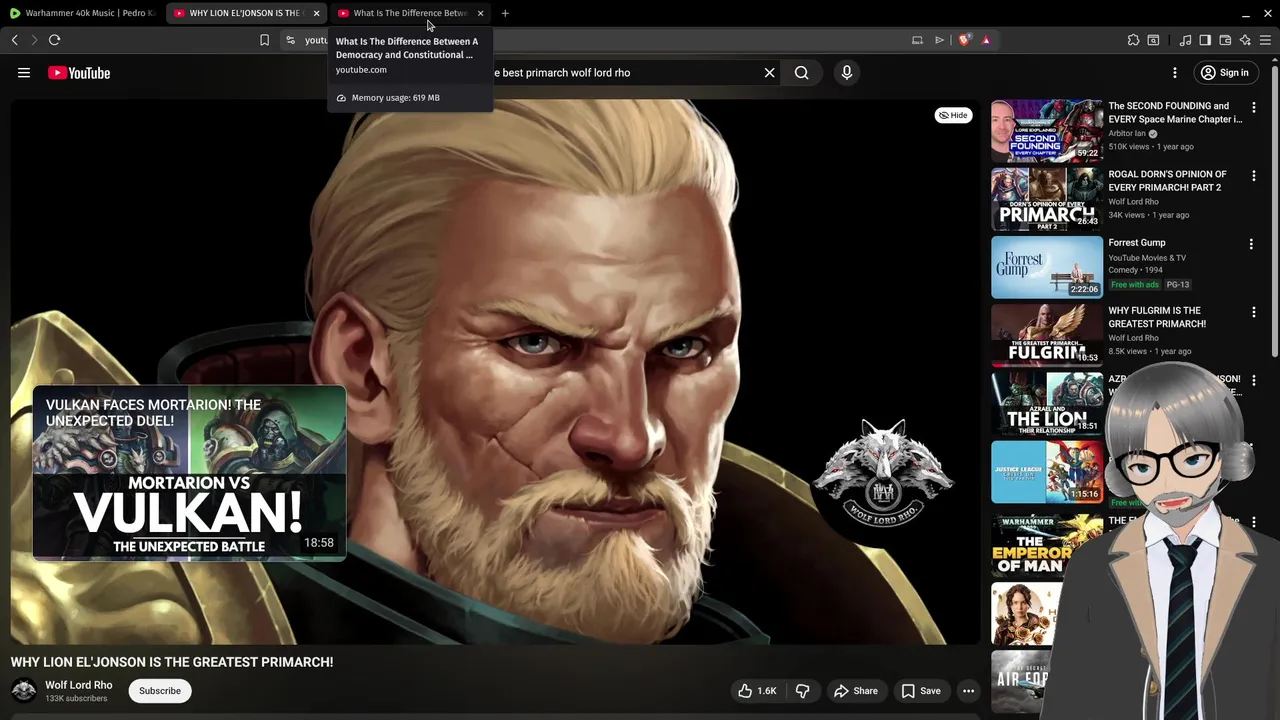
Task: Open the browser main hamburger menu
Action: (x=1265, y=40)
